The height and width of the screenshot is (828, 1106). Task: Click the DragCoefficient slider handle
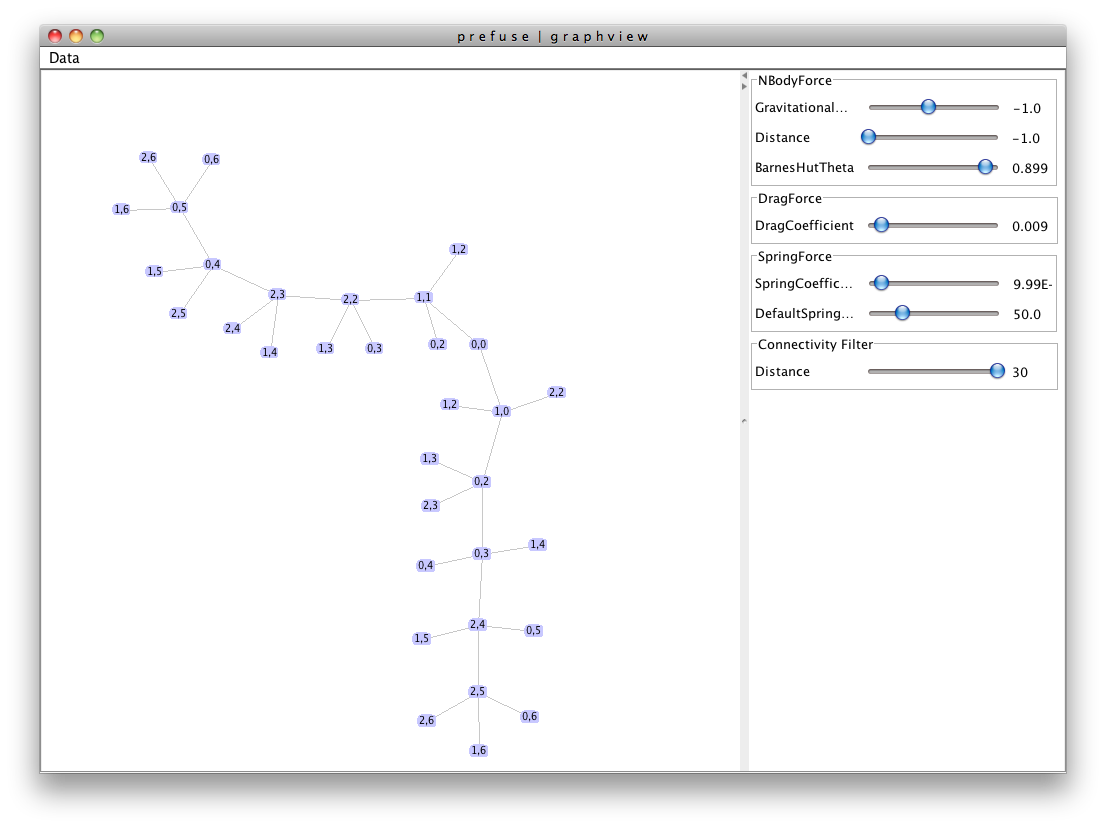click(881, 225)
